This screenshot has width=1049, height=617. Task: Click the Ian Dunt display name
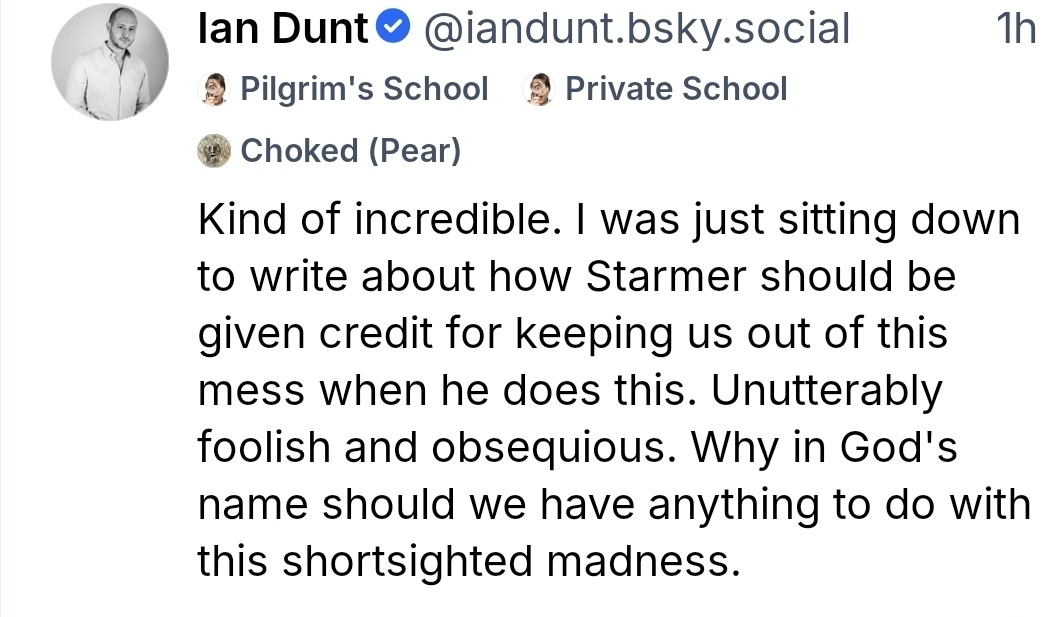click(283, 29)
